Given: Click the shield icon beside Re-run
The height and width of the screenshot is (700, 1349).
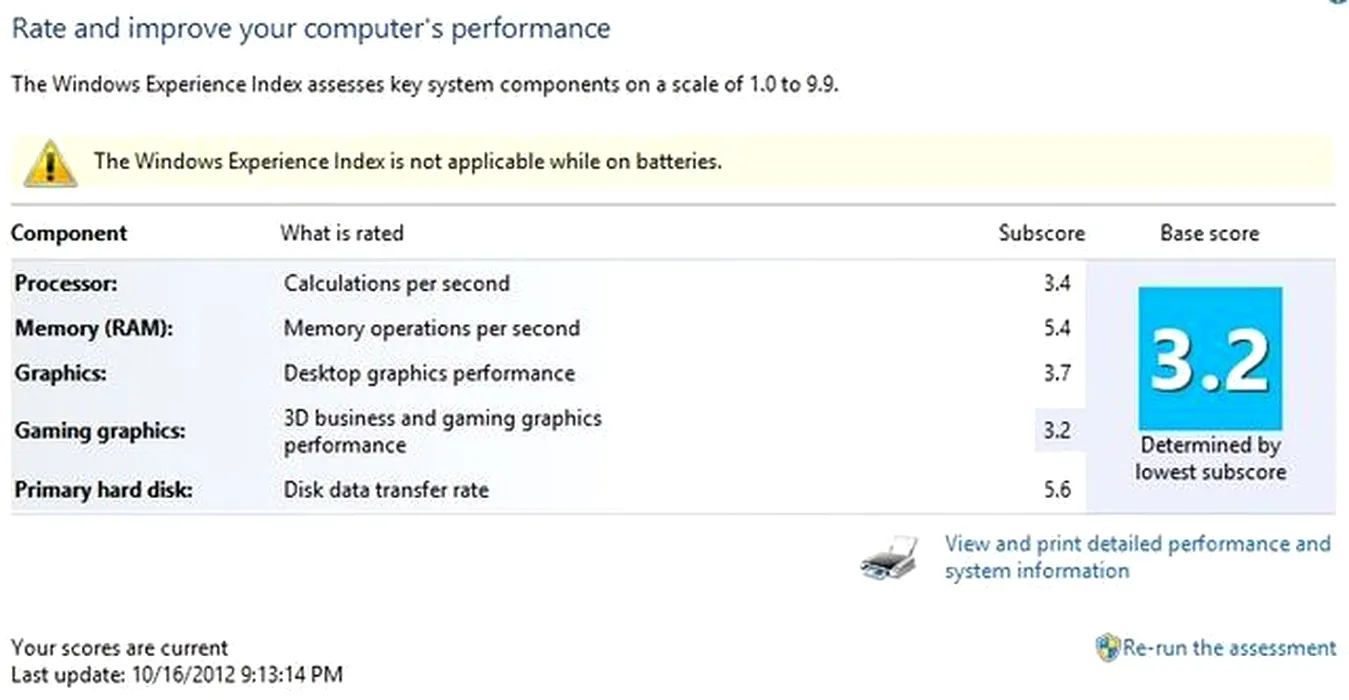Looking at the screenshot, I should (1108, 648).
